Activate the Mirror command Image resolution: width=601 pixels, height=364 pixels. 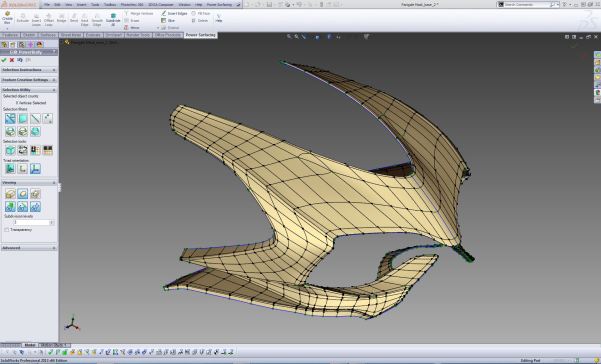click(x=132, y=28)
